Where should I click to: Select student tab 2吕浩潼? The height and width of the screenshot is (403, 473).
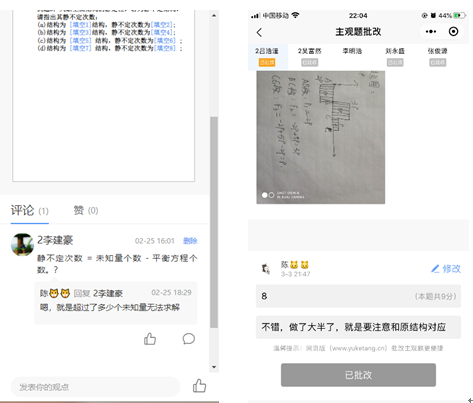267,56
